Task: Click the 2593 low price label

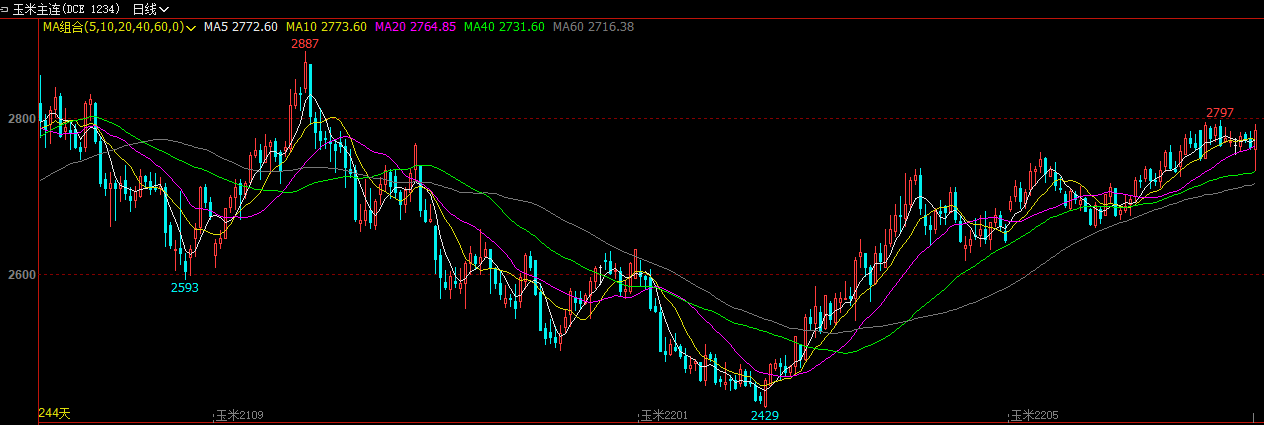Action: pyautogui.click(x=185, y=287)
